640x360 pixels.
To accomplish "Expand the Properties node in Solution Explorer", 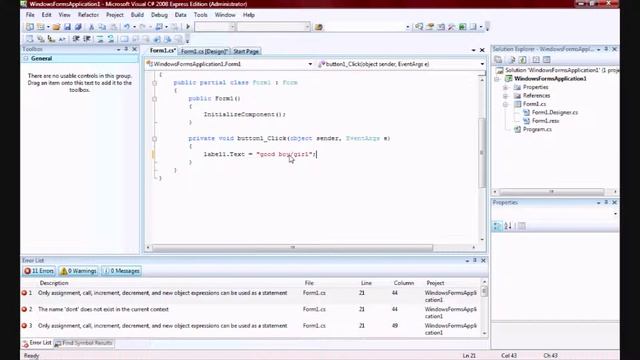I will coord(505,87).
